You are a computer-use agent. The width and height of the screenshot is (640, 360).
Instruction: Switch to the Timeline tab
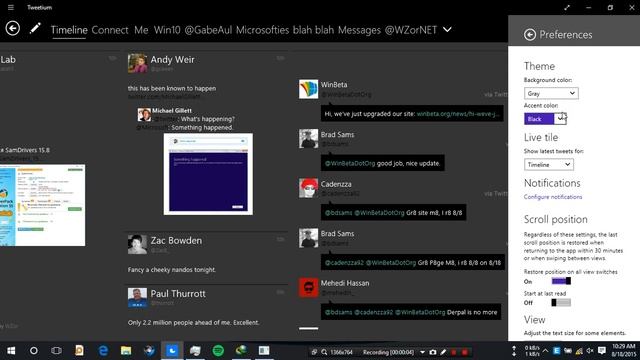pyautogui.click(x=69, y=30)
